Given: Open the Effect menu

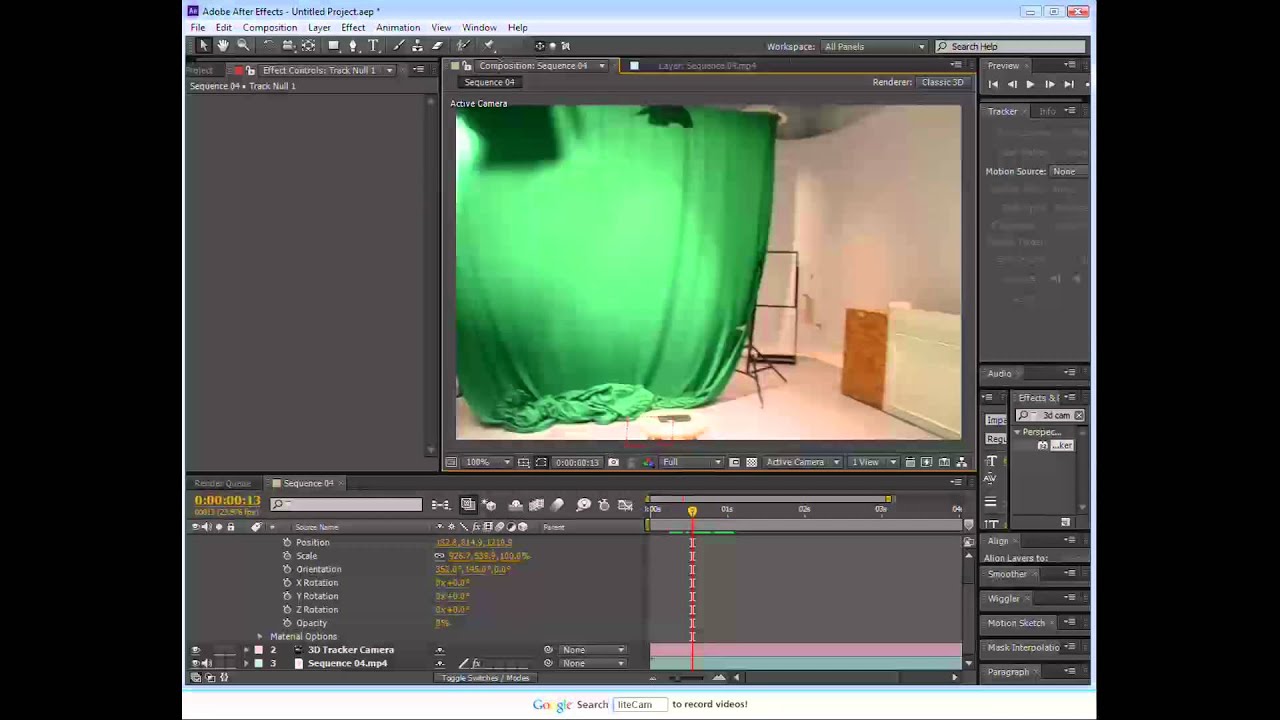Looking at the screenshot, I should tap(353, 27).
